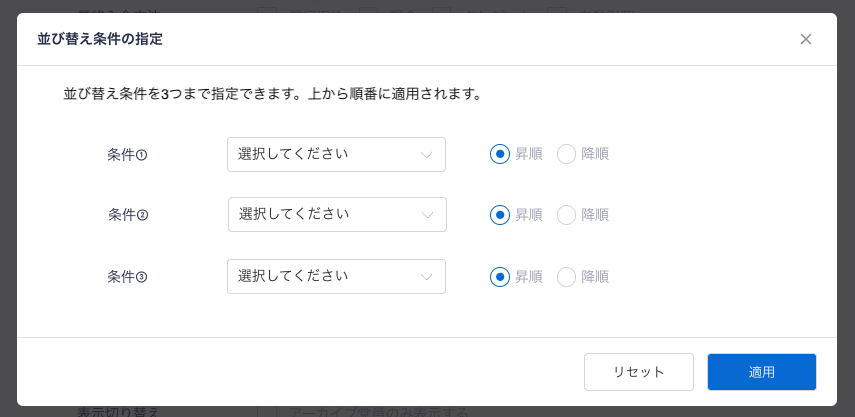Open the 条件③ selection dropdown
The height and width of the screenshot is (417, 855).
336,276
